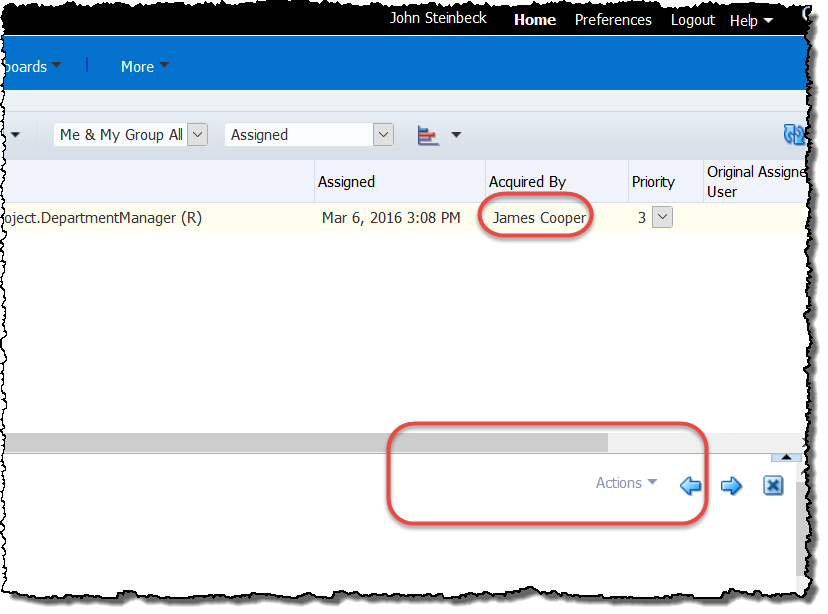Click the Logout link
828x614 pixels.
point(693,20)
